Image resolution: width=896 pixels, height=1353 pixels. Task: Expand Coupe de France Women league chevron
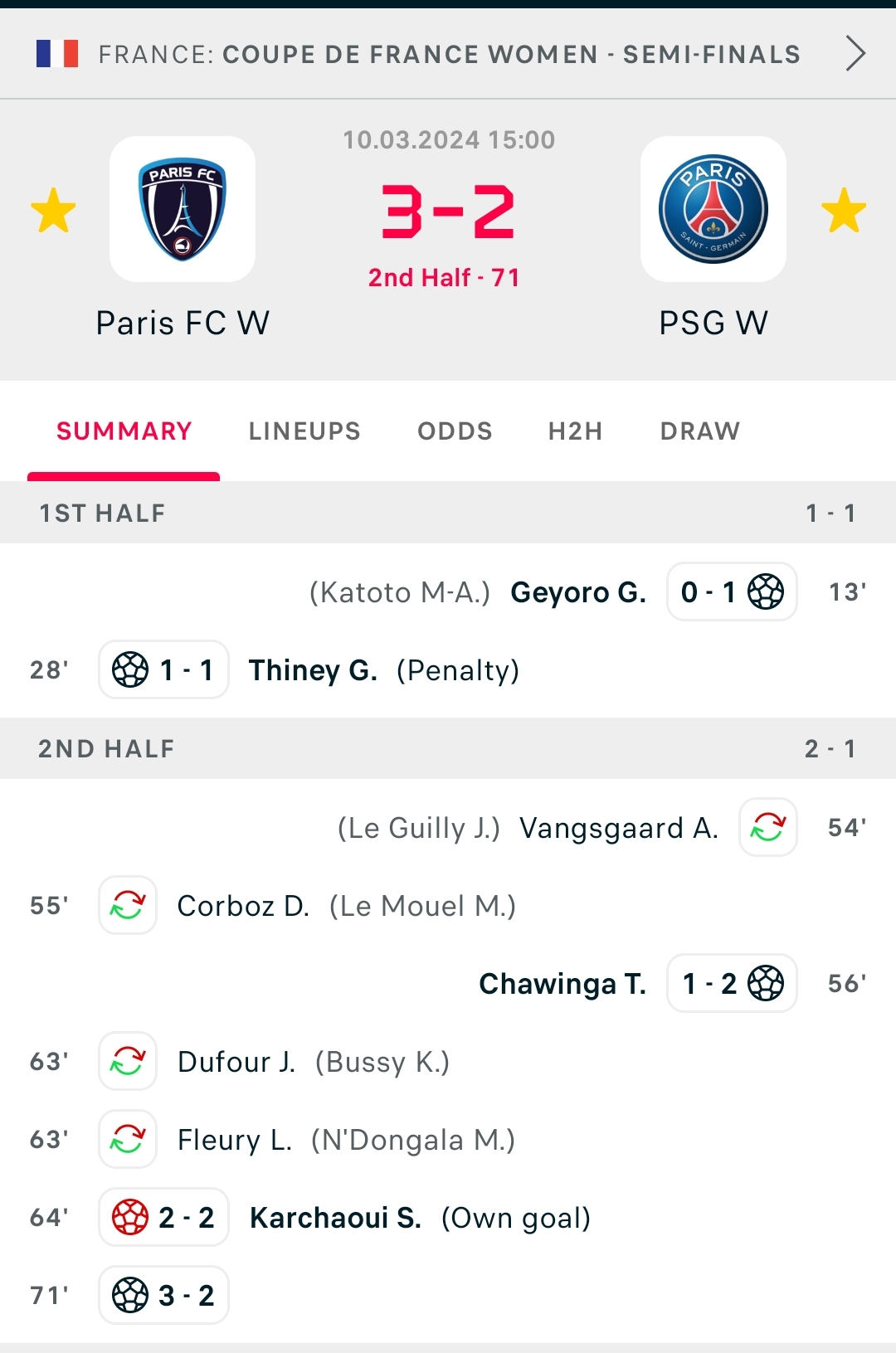pyautogui.click(x=855, y=54)
